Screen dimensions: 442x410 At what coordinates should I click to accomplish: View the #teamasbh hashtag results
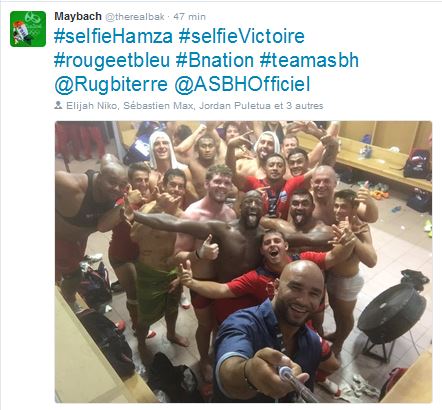(x=309, y=60)
